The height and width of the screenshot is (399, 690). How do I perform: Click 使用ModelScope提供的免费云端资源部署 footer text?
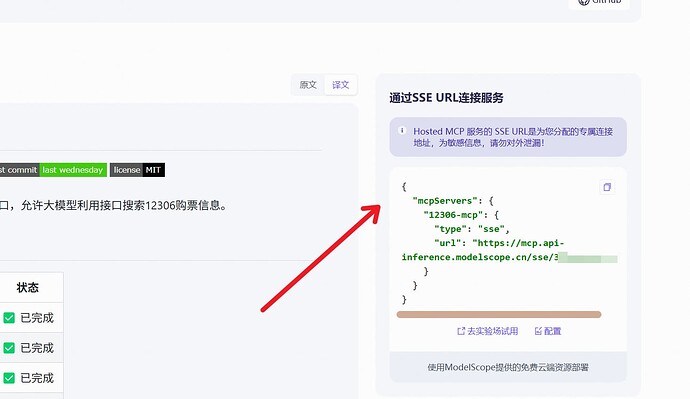coord(508,367)
